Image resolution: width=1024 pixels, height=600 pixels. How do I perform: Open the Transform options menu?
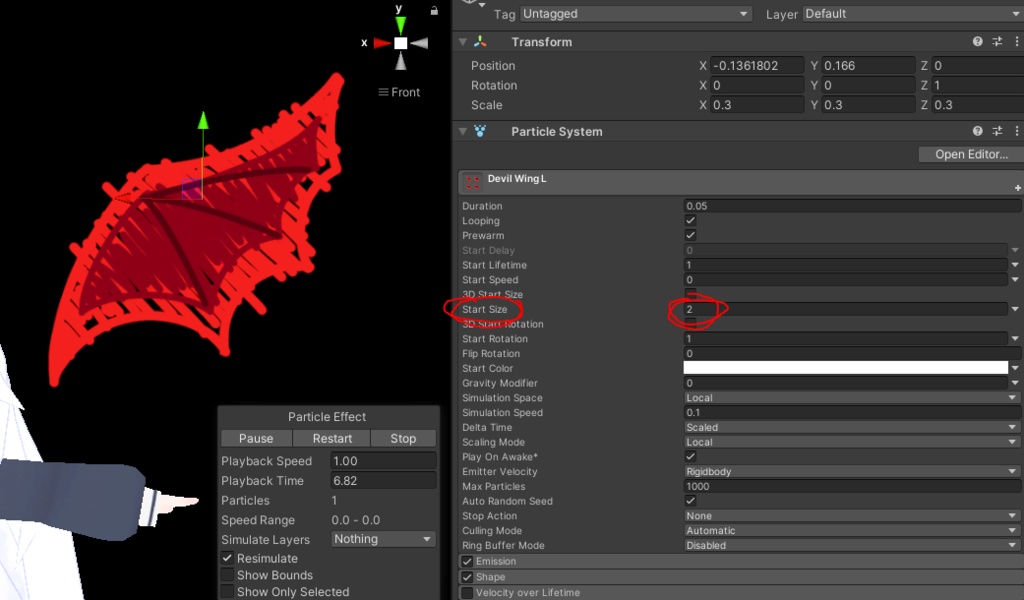coord(1018,41)
